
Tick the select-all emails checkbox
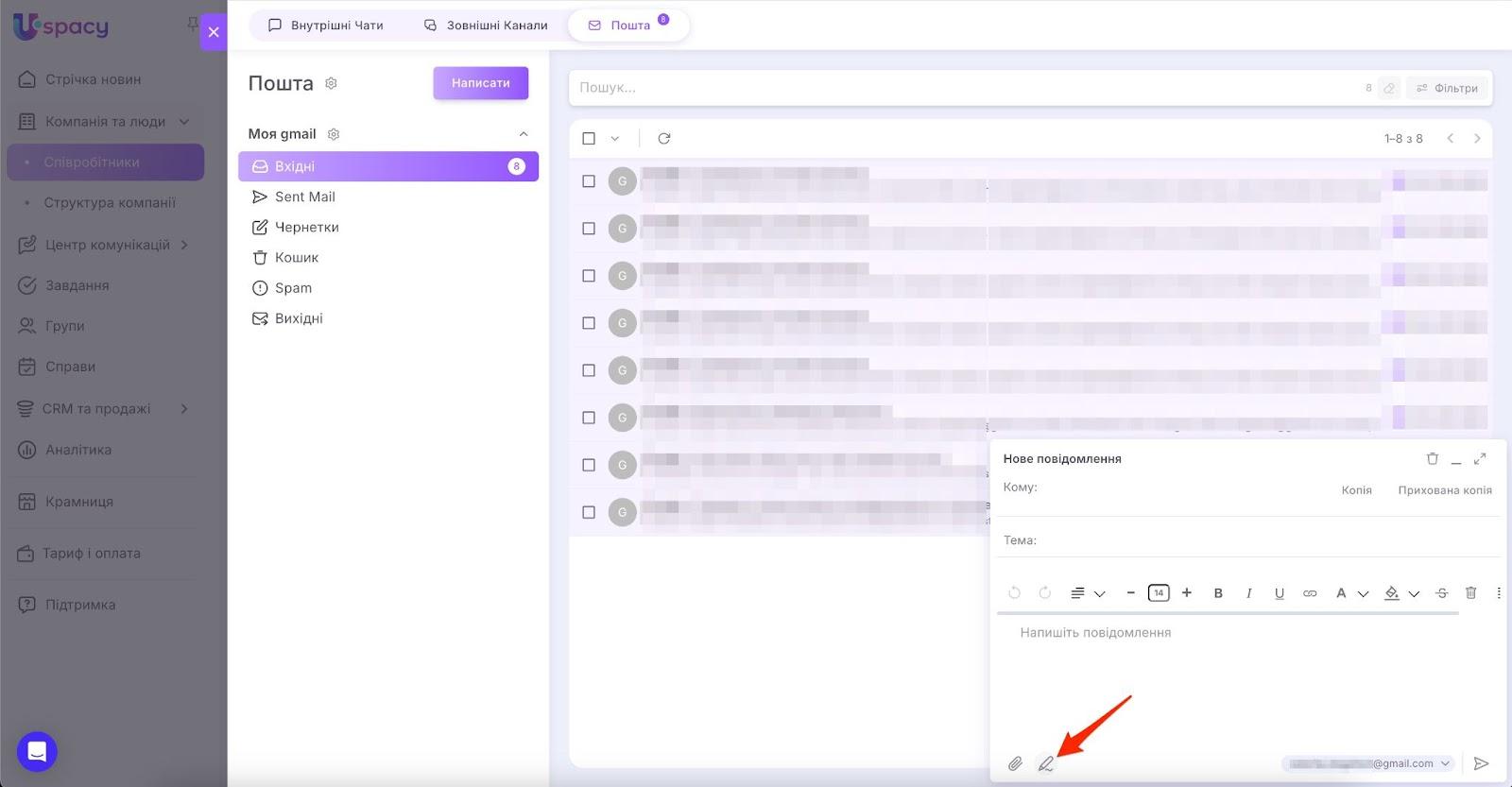[x=589, y=139]
